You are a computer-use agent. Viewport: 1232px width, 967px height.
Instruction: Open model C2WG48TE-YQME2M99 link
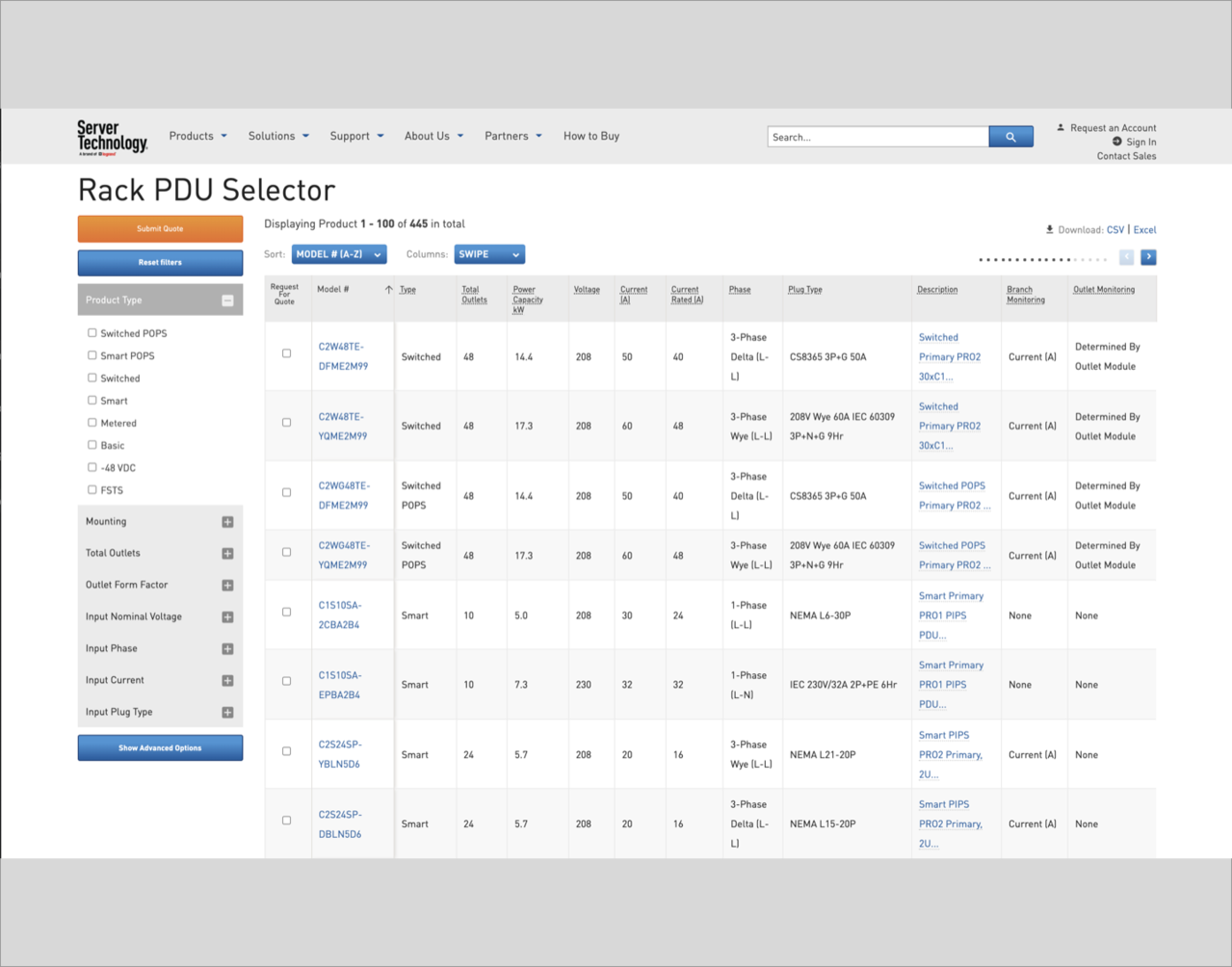pos(344,556)
